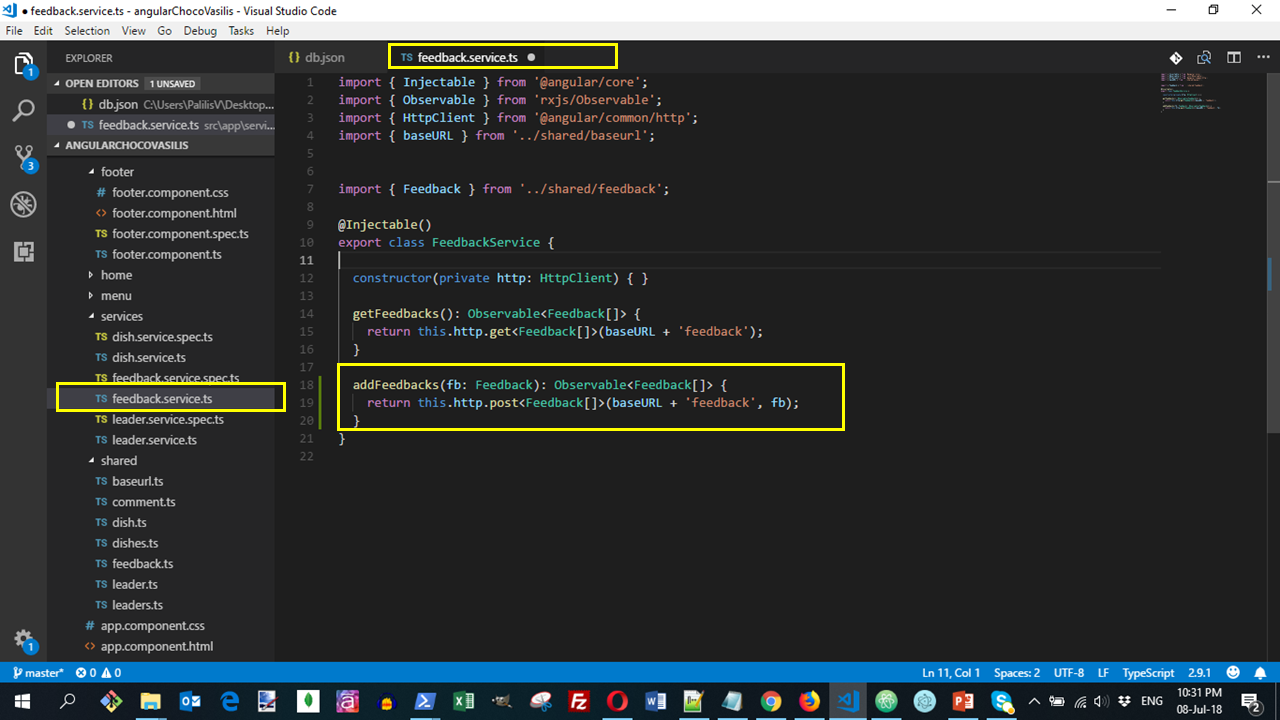Select TypeScript language mode in status bar
The width and height of the screenshot is (1280, 720).
coord(1148,673)
